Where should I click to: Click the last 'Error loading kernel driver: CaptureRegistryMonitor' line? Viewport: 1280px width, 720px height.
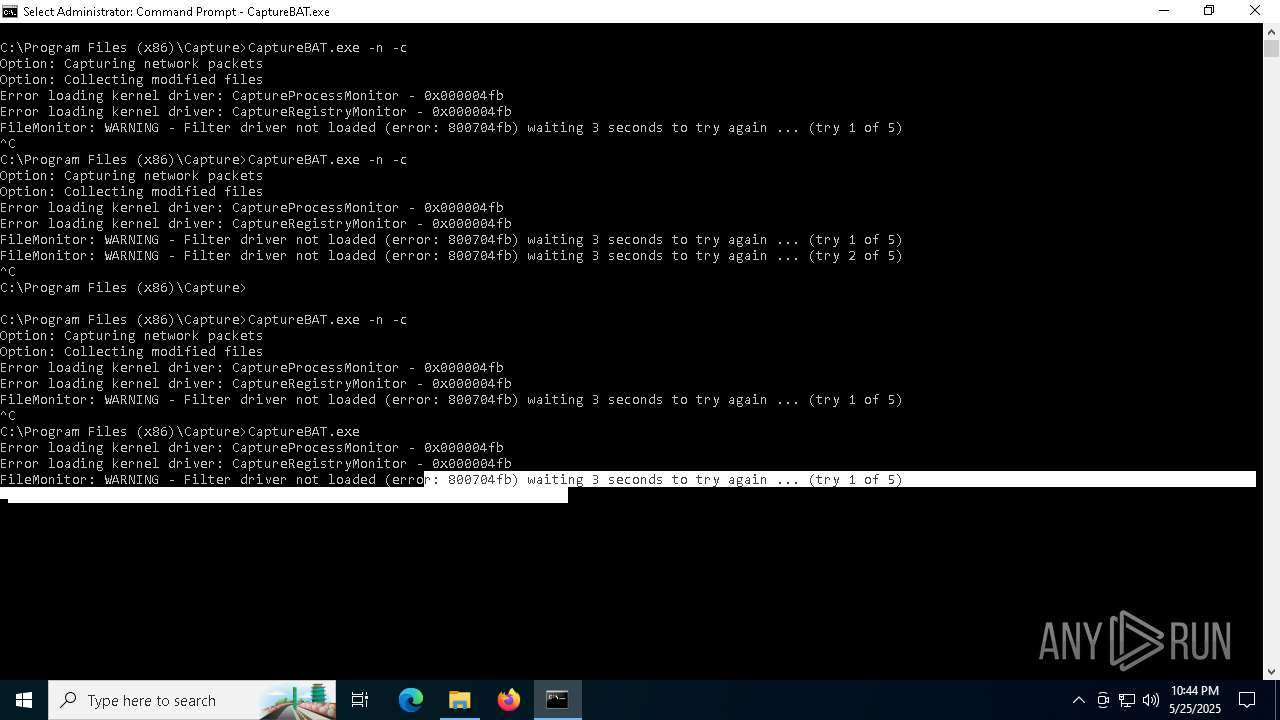coord(255,463)
